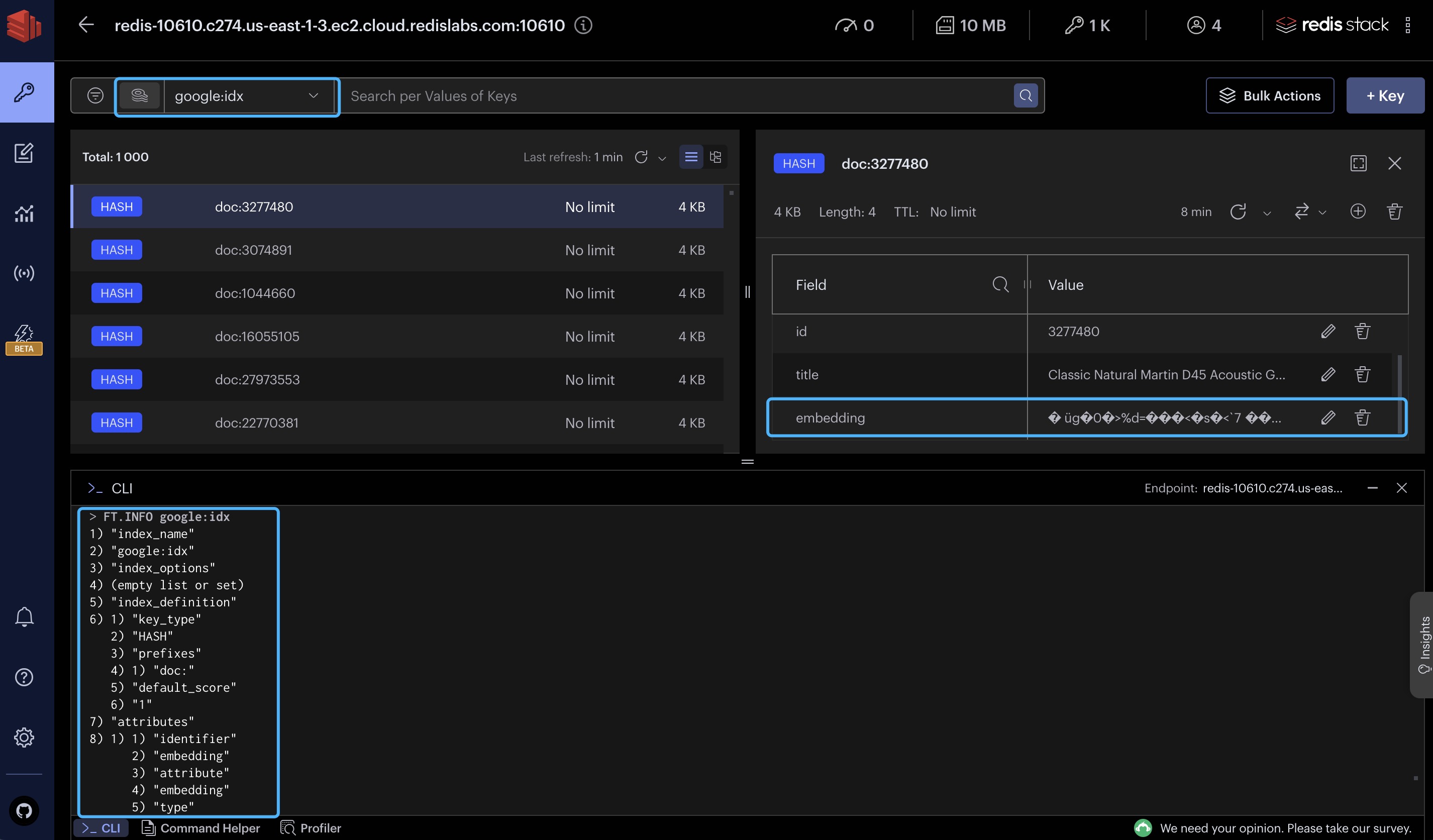Expand auto-refresh options for key list
The height and width of the screenshot is (840, 1433).
(662, 158)
